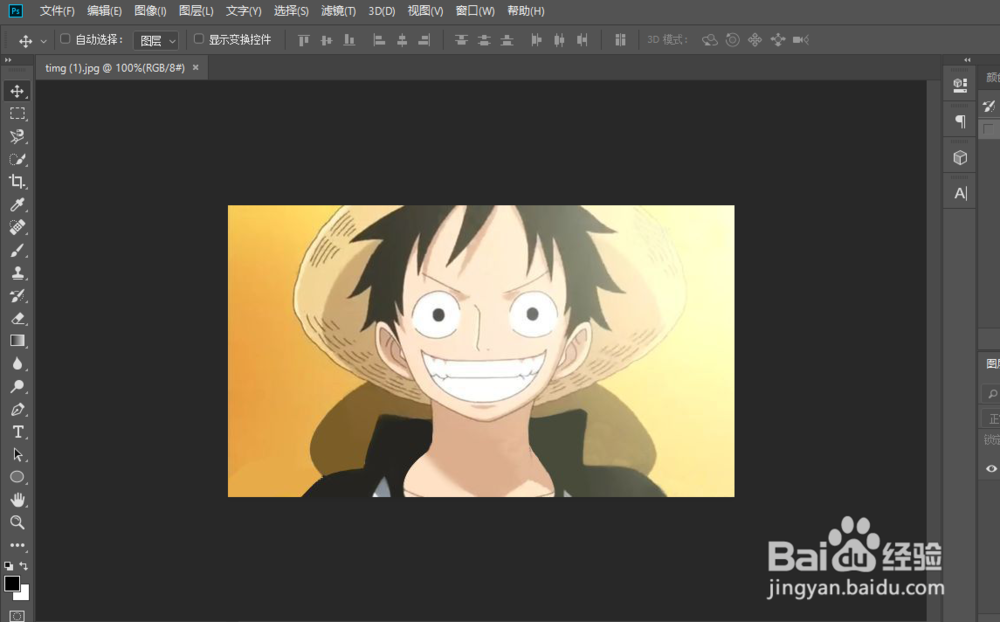Image resolution: width=1000 pixels, height=622 pixels.
Task: Click Align vertical centers icon
Action: [x=327, y=40]
